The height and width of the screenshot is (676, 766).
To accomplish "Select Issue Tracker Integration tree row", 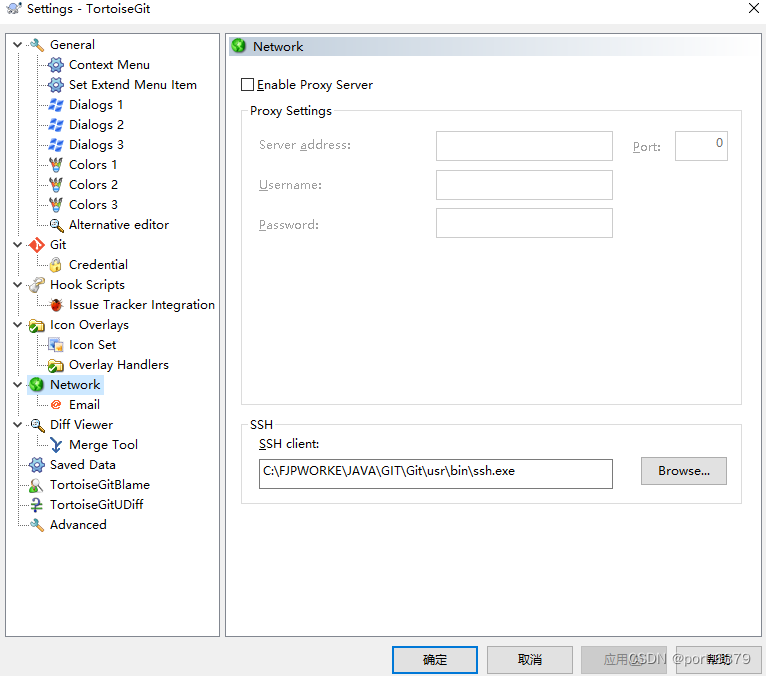I will tap(142, 305).
